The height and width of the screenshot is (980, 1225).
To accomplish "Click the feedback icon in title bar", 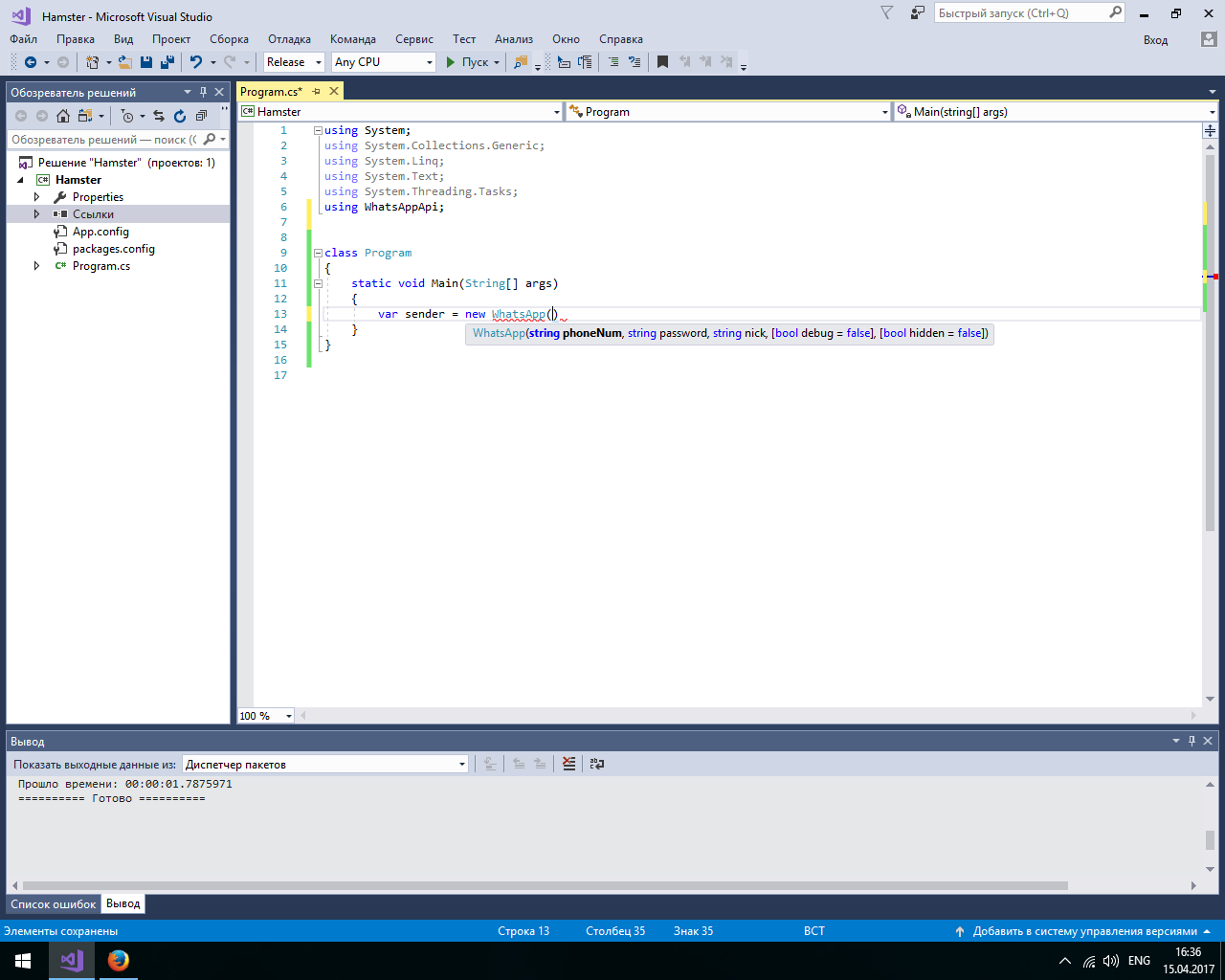I will click(918, 13).
